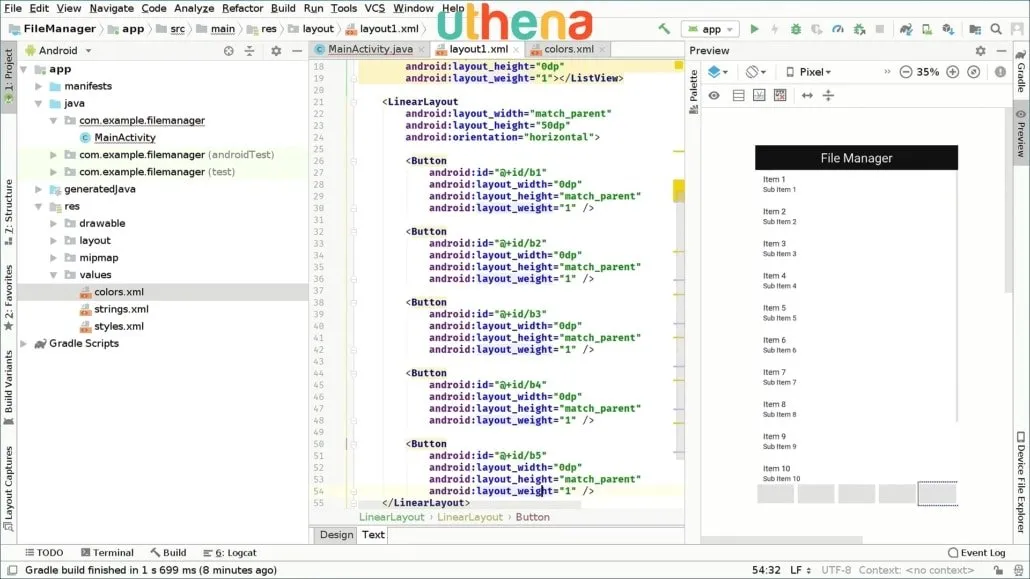The width and height of the screenshot is (1030, 579).
Task: Show warnings and errors icon in Preview
Action: (x=1000, y=72)
